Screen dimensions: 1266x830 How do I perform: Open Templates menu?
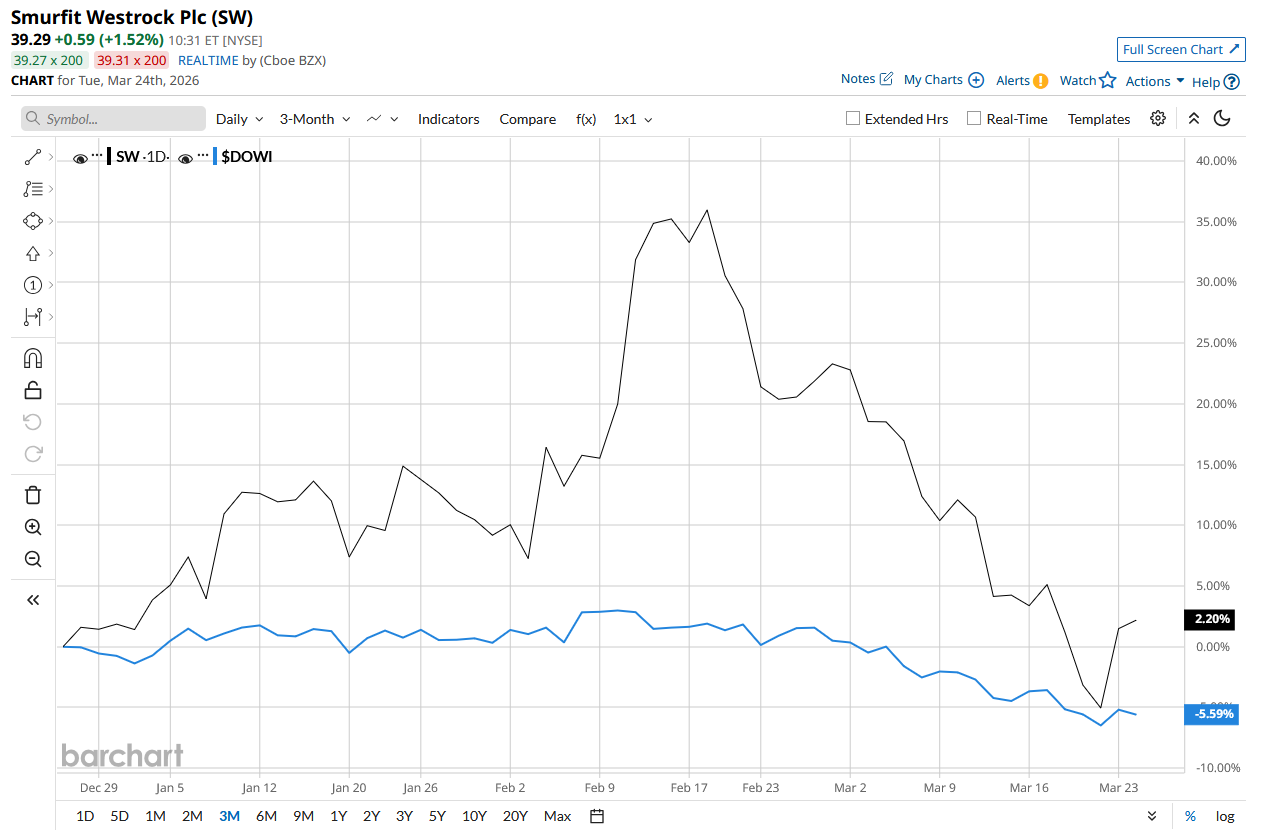tap(1099, 118)
